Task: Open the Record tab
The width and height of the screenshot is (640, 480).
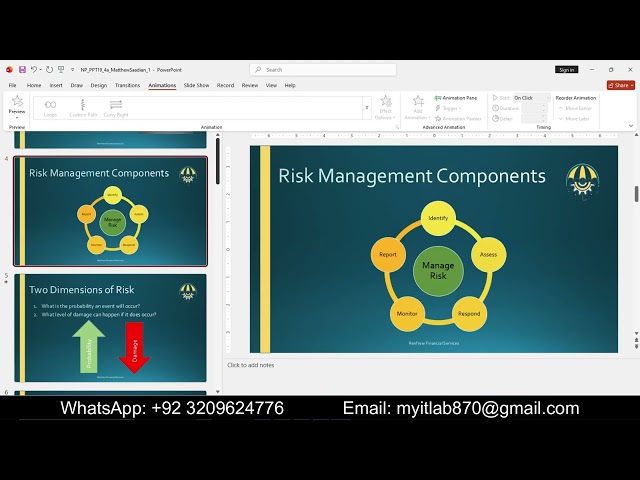Action: [225, 85]
